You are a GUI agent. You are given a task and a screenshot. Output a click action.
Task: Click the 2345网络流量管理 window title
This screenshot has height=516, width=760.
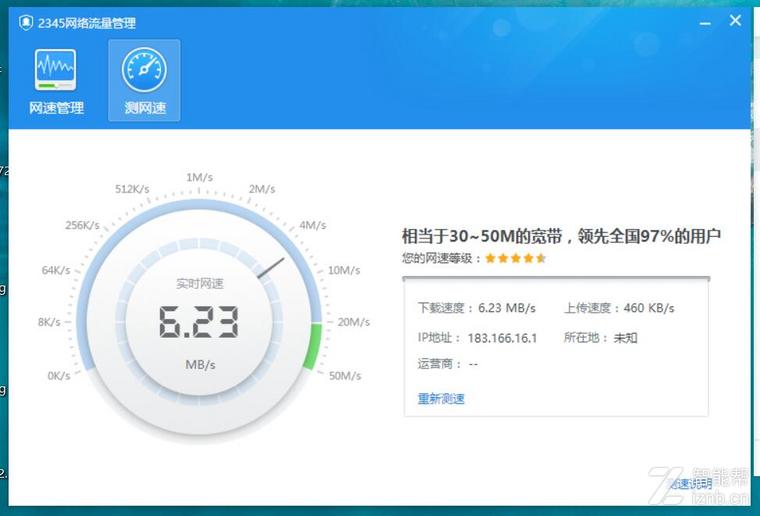tap(87, 23)
